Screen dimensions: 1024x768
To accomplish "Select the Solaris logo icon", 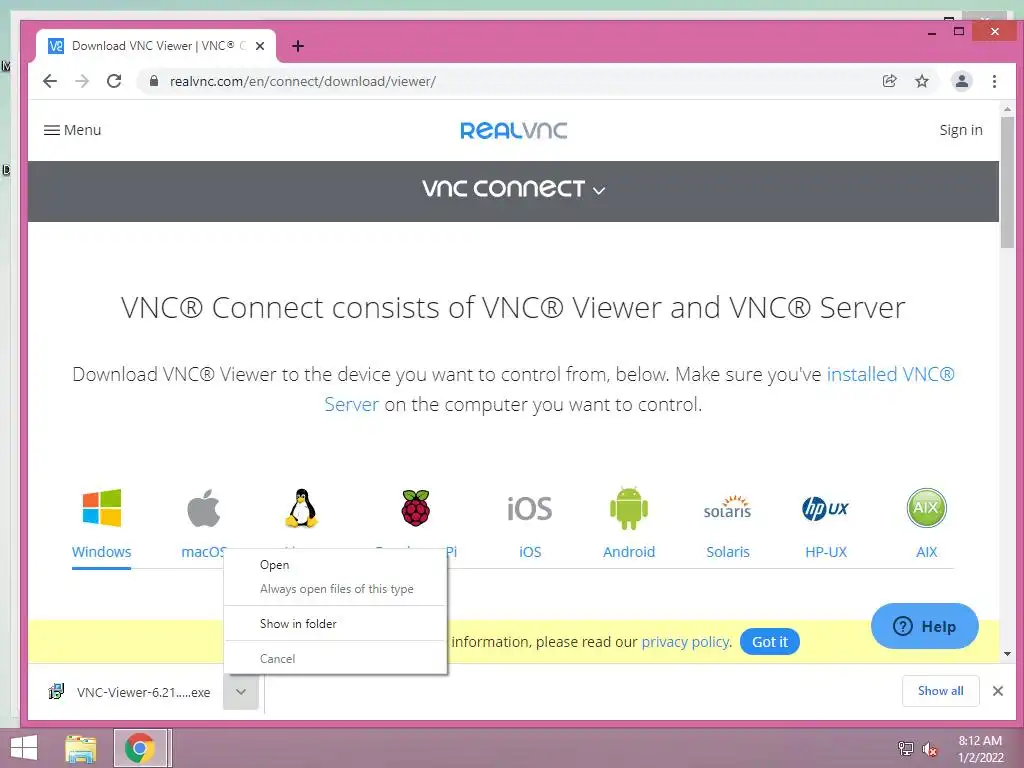I will pyautogui.click(x=728, y=507).
